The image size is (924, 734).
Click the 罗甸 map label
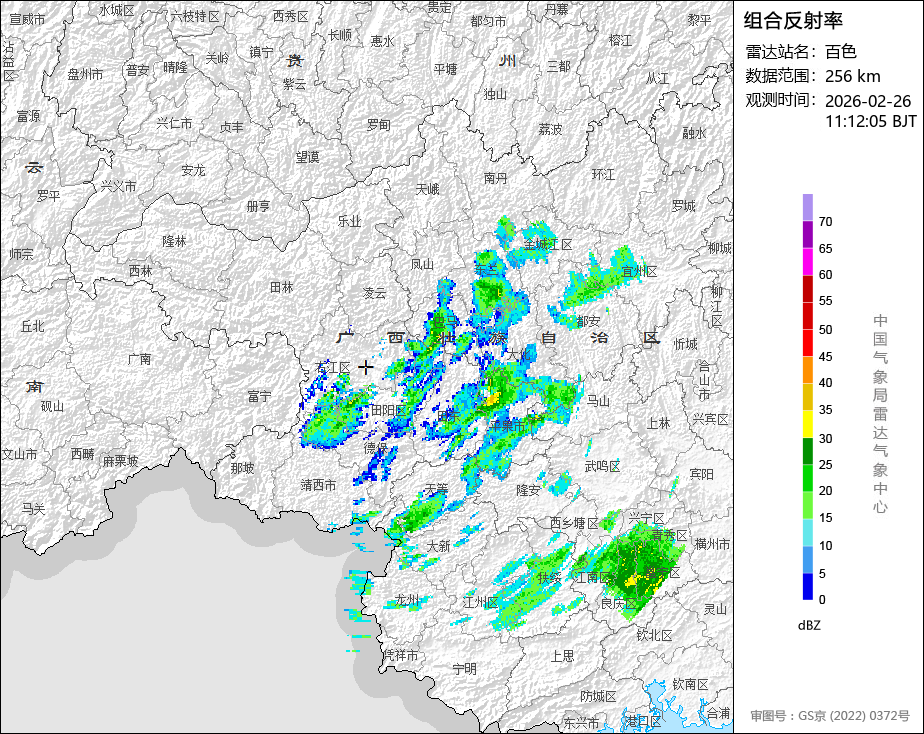point(379,124)
